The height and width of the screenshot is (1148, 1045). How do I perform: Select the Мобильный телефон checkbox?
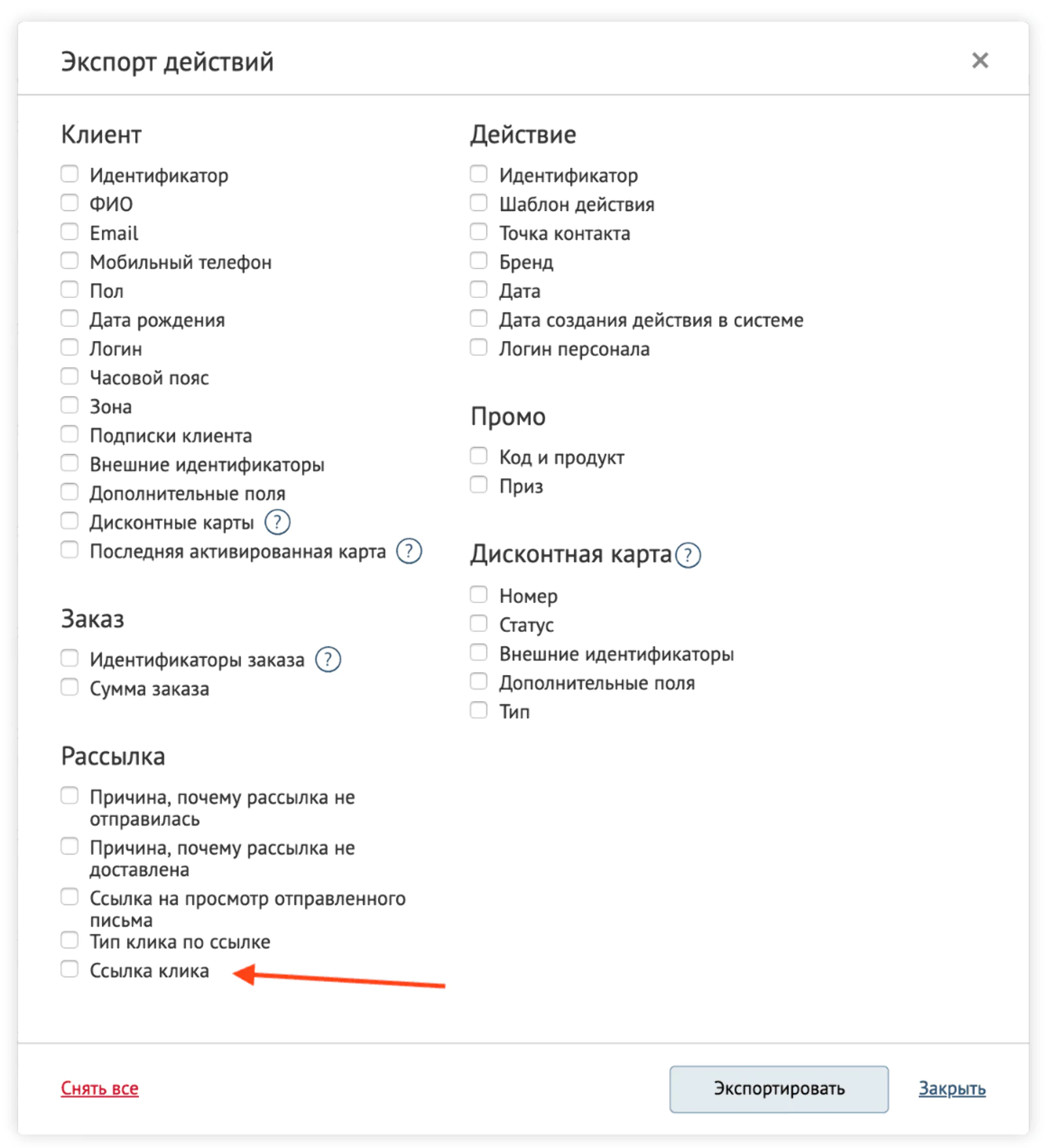(70, 261)
